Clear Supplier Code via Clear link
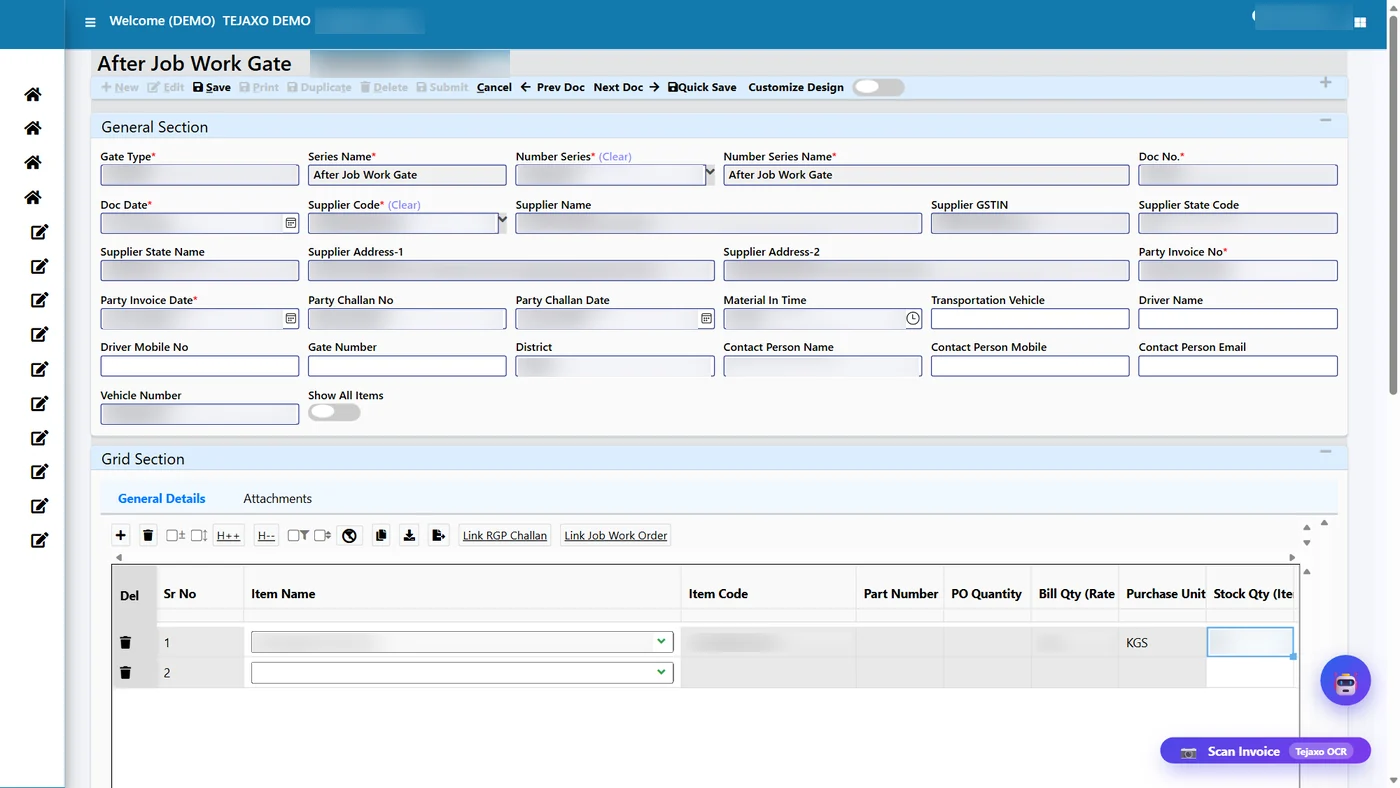The height and width of the screenshot is (788, 1400). pyautogui.click(x=404, y=205)
